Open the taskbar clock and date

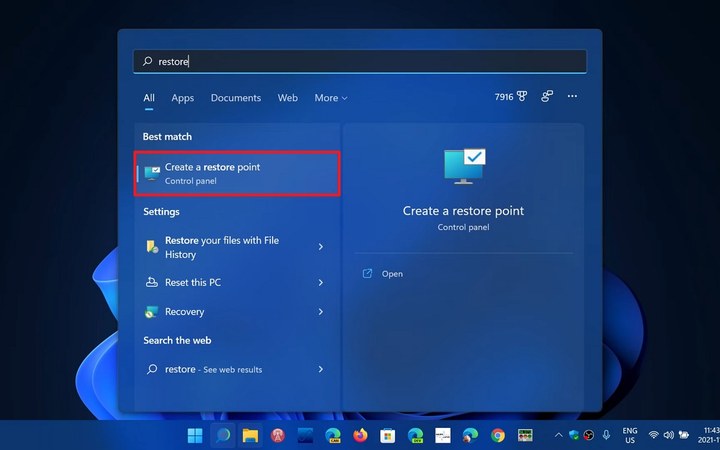709,435
